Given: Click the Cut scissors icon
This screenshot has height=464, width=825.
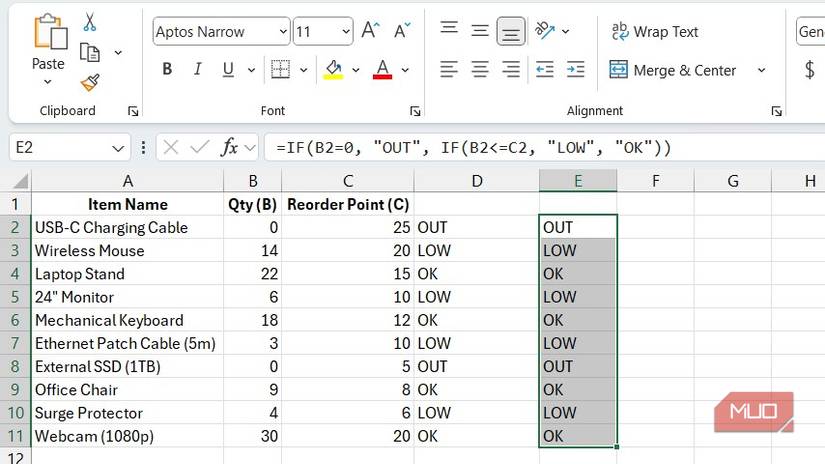Looking at the screenshot, I should [89, 22].
